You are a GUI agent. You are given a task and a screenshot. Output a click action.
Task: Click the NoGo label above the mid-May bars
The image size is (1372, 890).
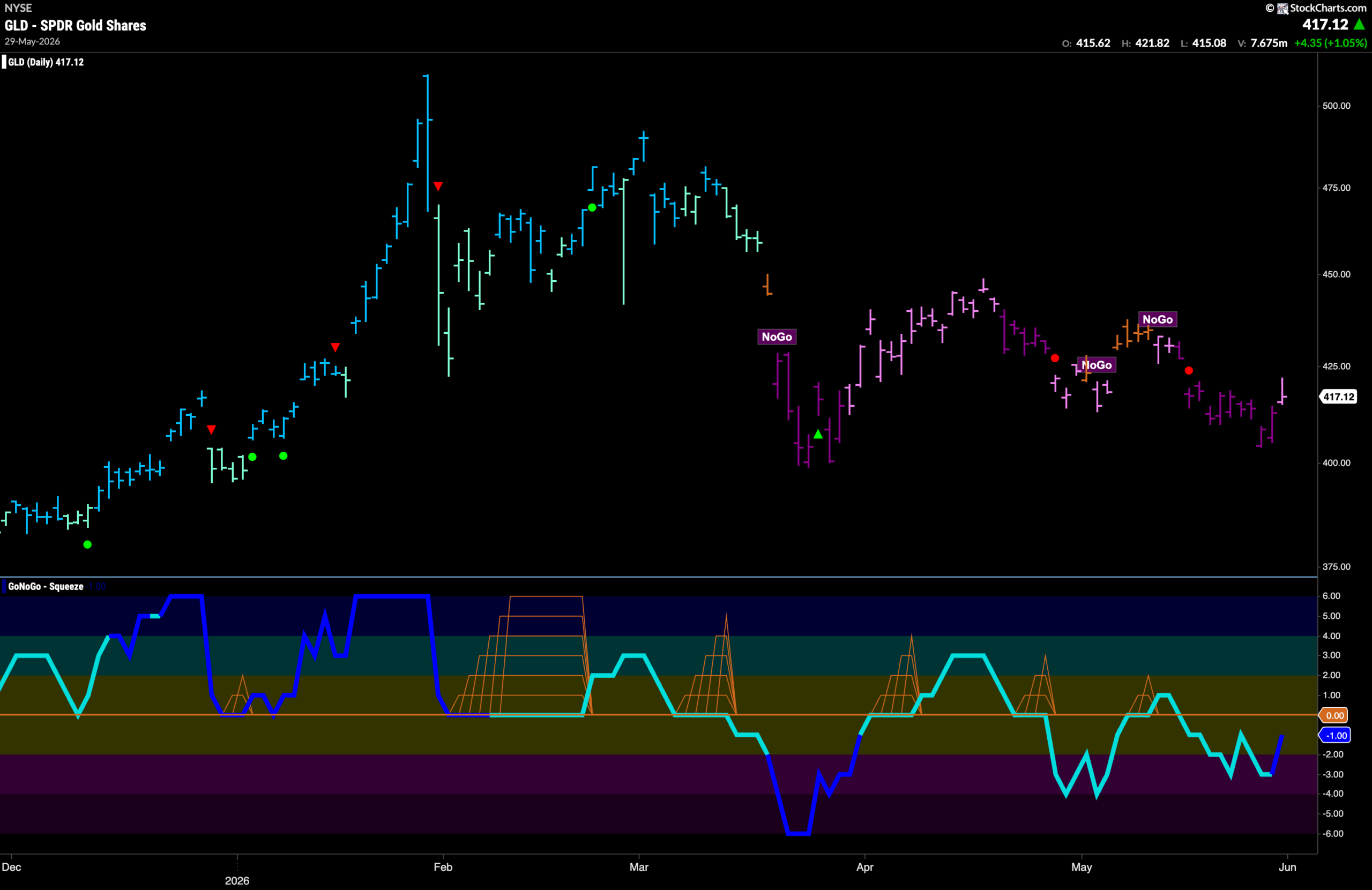1157,319
